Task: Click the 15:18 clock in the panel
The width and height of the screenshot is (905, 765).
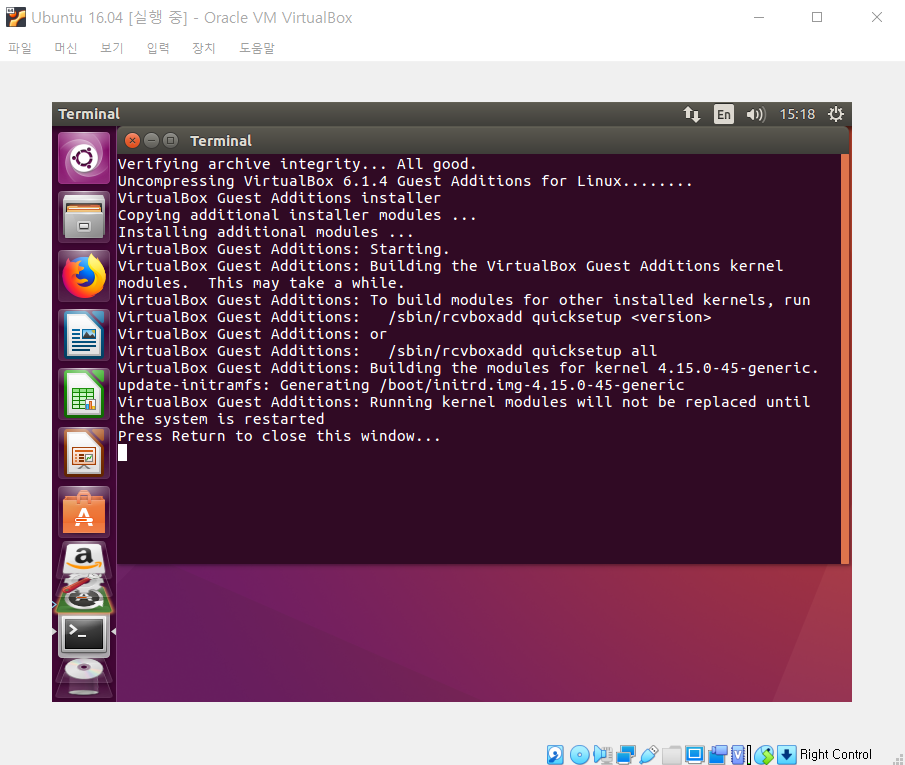Action: [x=797, y=114]
